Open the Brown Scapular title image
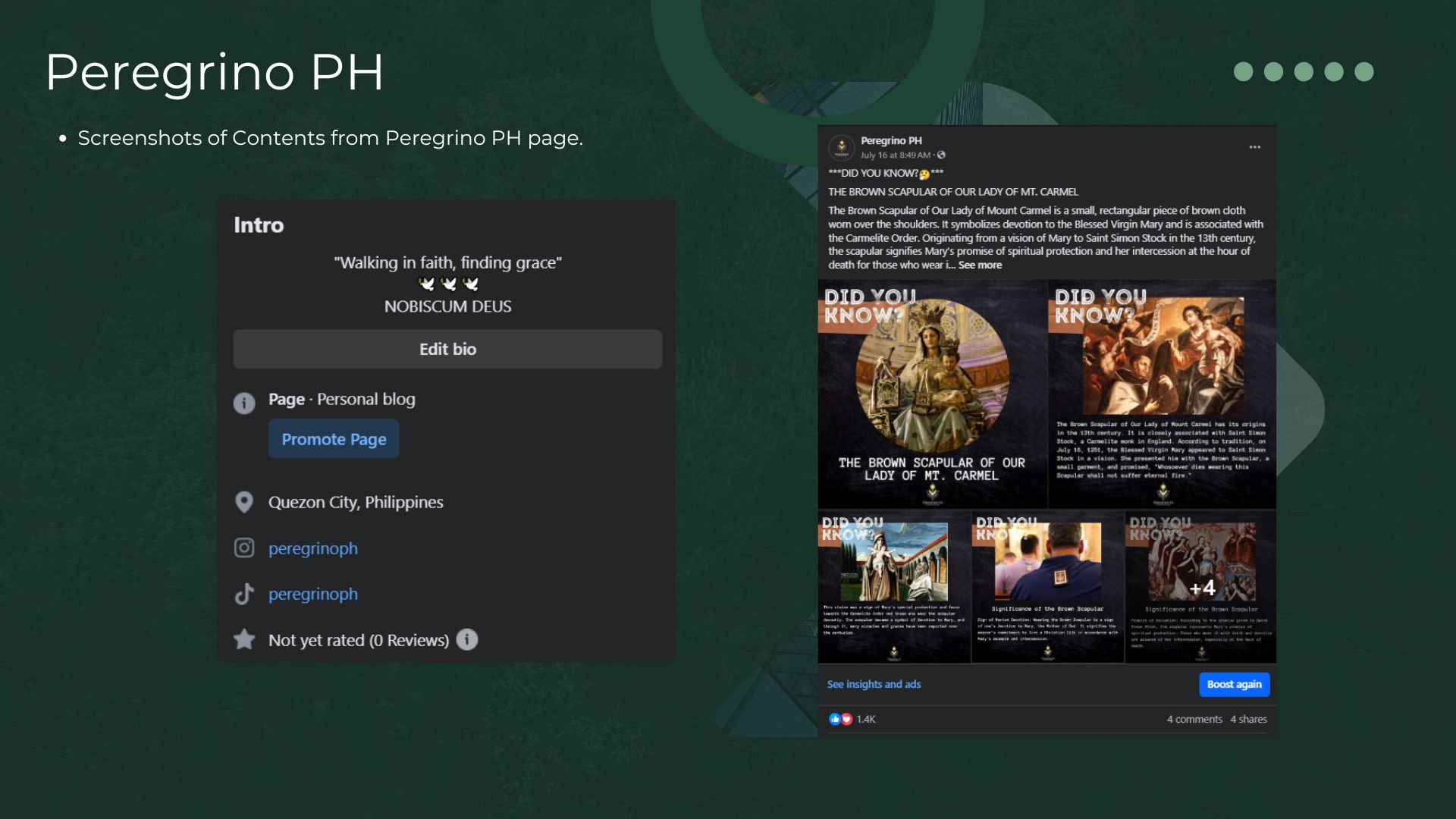The image size is (1456, 819). coord(932,394)
